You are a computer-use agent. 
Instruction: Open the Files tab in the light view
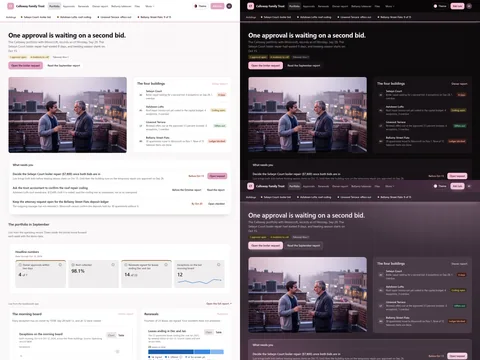coord(137,6)
